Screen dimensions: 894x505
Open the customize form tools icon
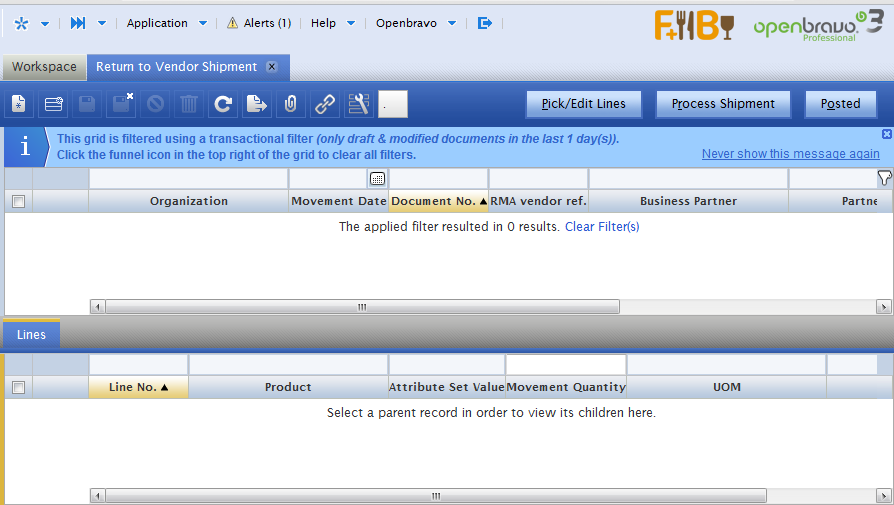click(359, 104)
